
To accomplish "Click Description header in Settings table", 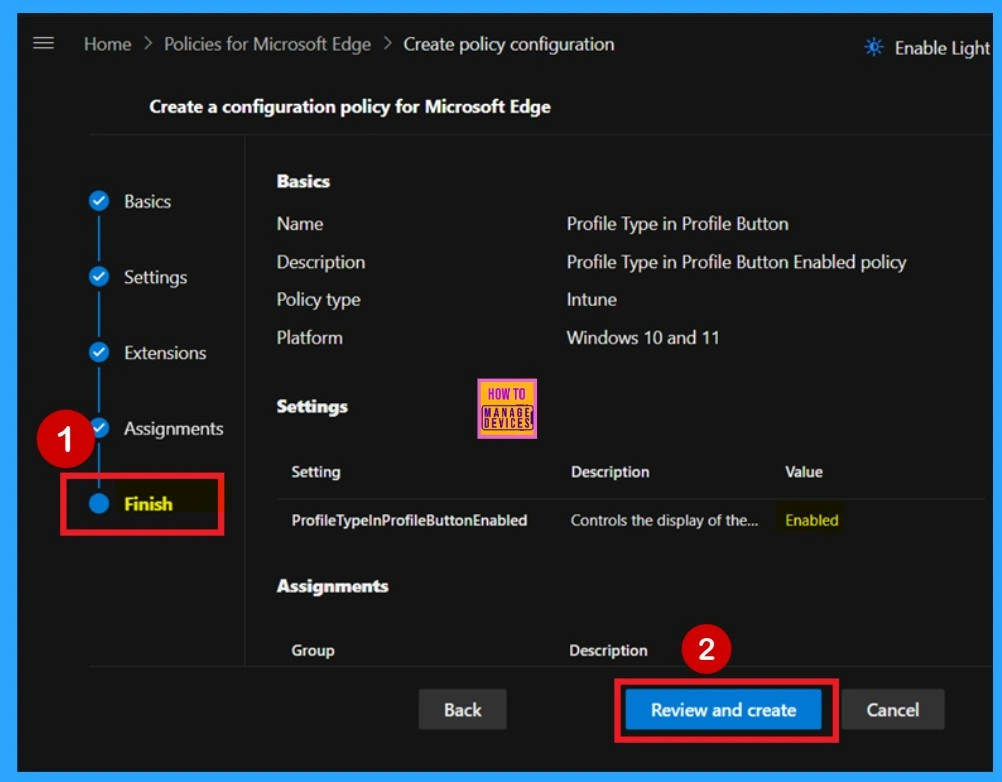I will pos(610,472).
